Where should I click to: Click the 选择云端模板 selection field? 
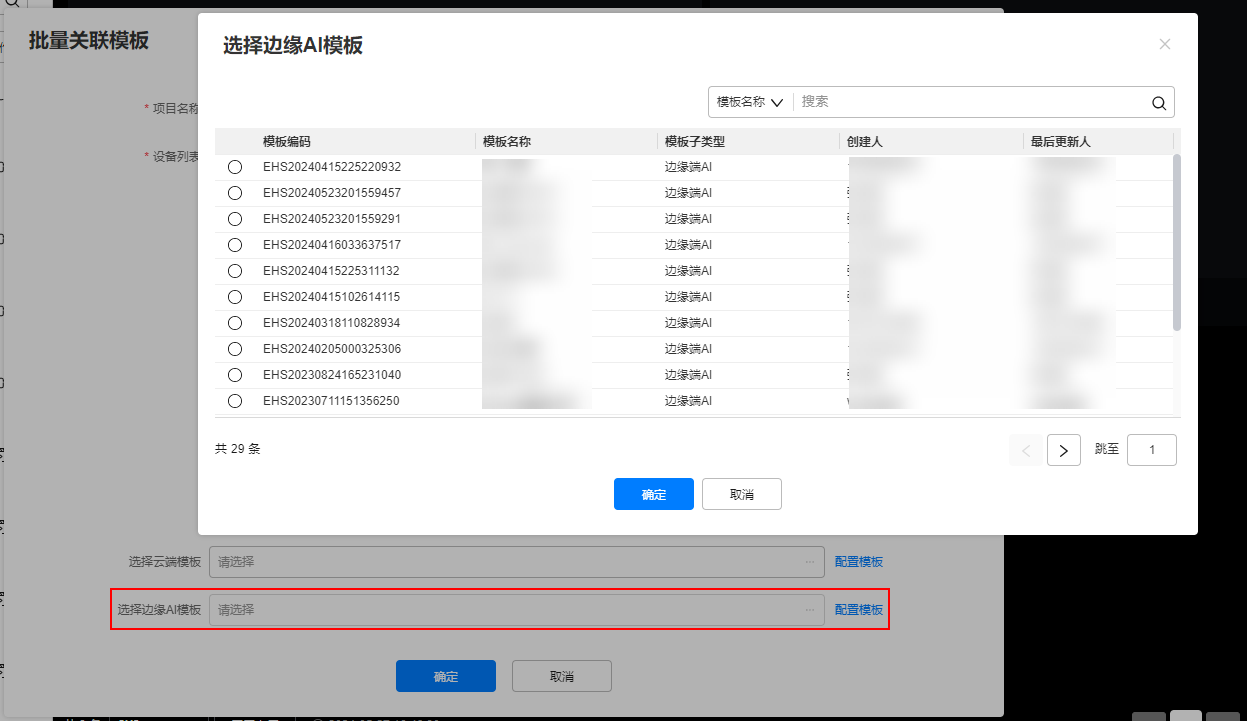[517, 562]
